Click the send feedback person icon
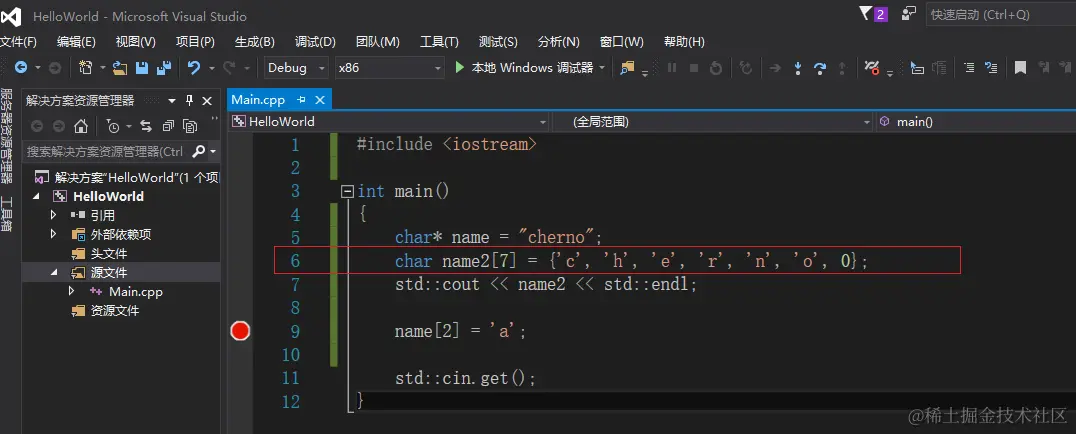The width and height of the screenshot is (1076, 434). point(909,14)
